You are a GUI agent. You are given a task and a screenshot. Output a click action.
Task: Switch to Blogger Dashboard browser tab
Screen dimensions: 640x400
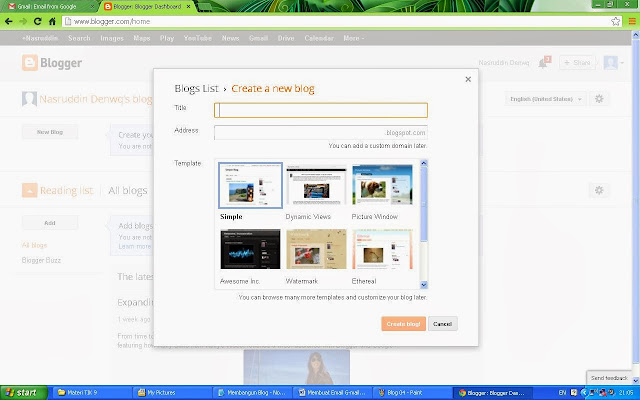pos(147,7)
